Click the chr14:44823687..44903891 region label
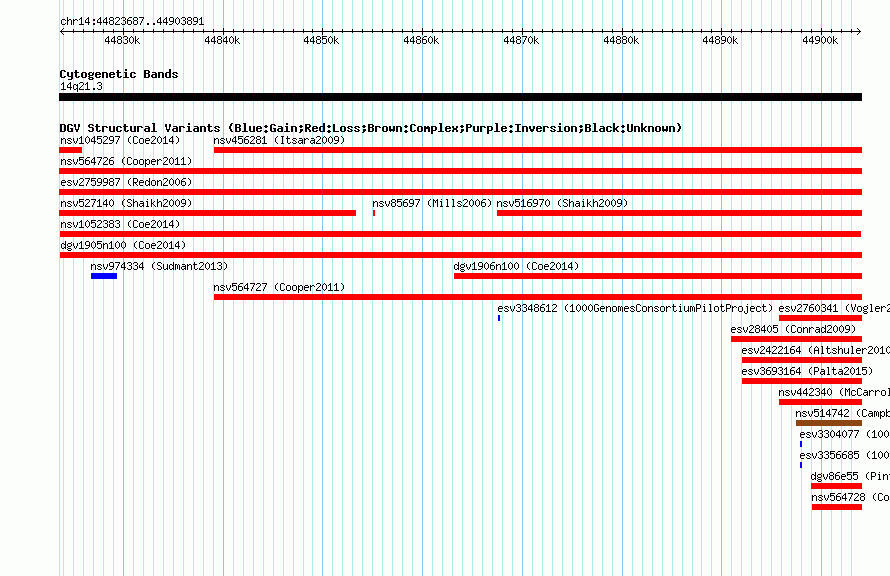This screenshot has width=890, height=576. point(132,22)
